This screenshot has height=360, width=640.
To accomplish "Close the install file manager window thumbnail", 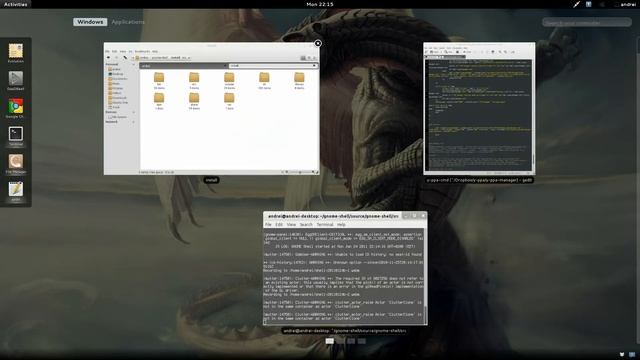I will (x=318, y=43).
